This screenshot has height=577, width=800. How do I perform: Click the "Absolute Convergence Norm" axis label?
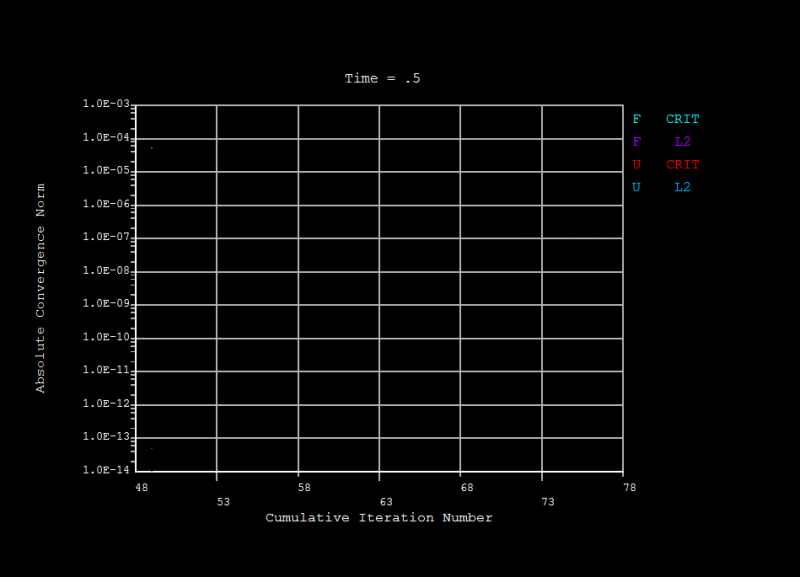click(40, 288)
